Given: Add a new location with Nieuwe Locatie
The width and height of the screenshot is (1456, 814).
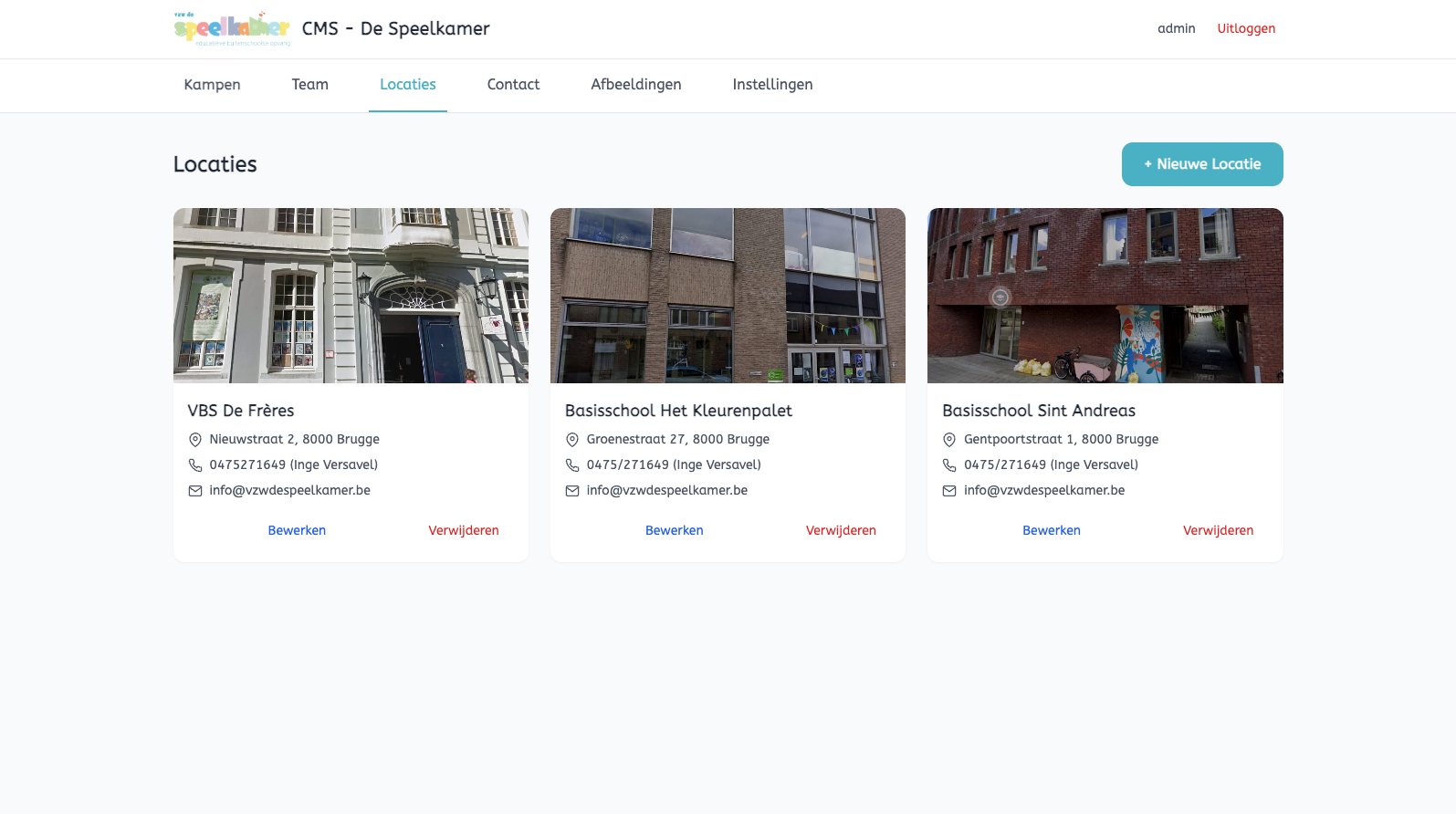Looking at the screenshot, I should (x=1201, y=164).
